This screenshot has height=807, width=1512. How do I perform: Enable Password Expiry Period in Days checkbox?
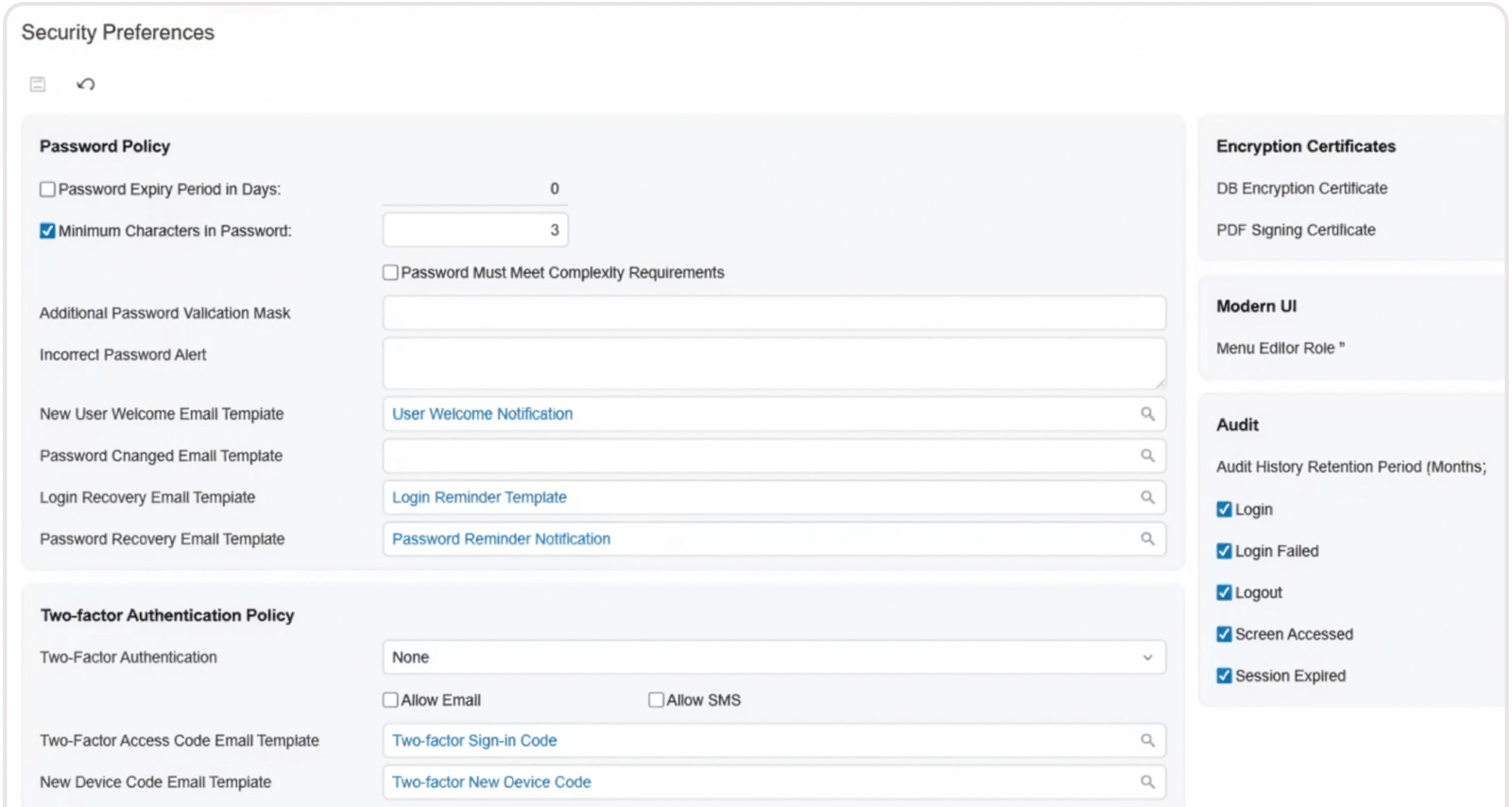click(x=47, y=189)
